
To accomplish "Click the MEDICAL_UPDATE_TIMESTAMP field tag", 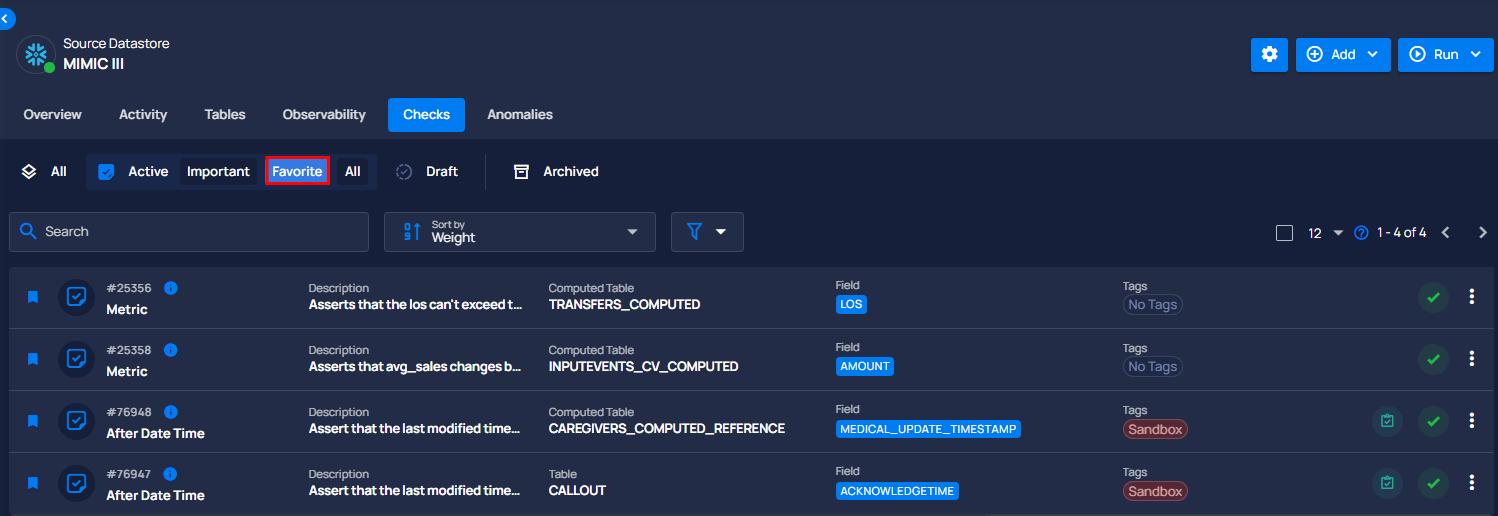I will [928, 429].
